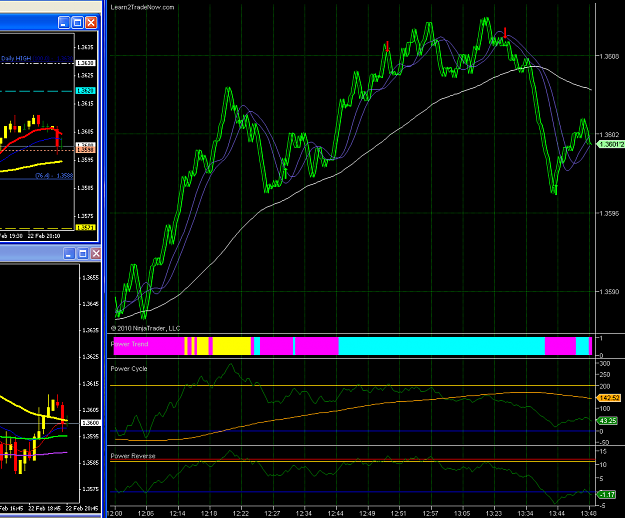The width and height of the screenshot is (625, 518).
Task: Click the 200 level on Power Cycle axis
Action: point(605,386)
